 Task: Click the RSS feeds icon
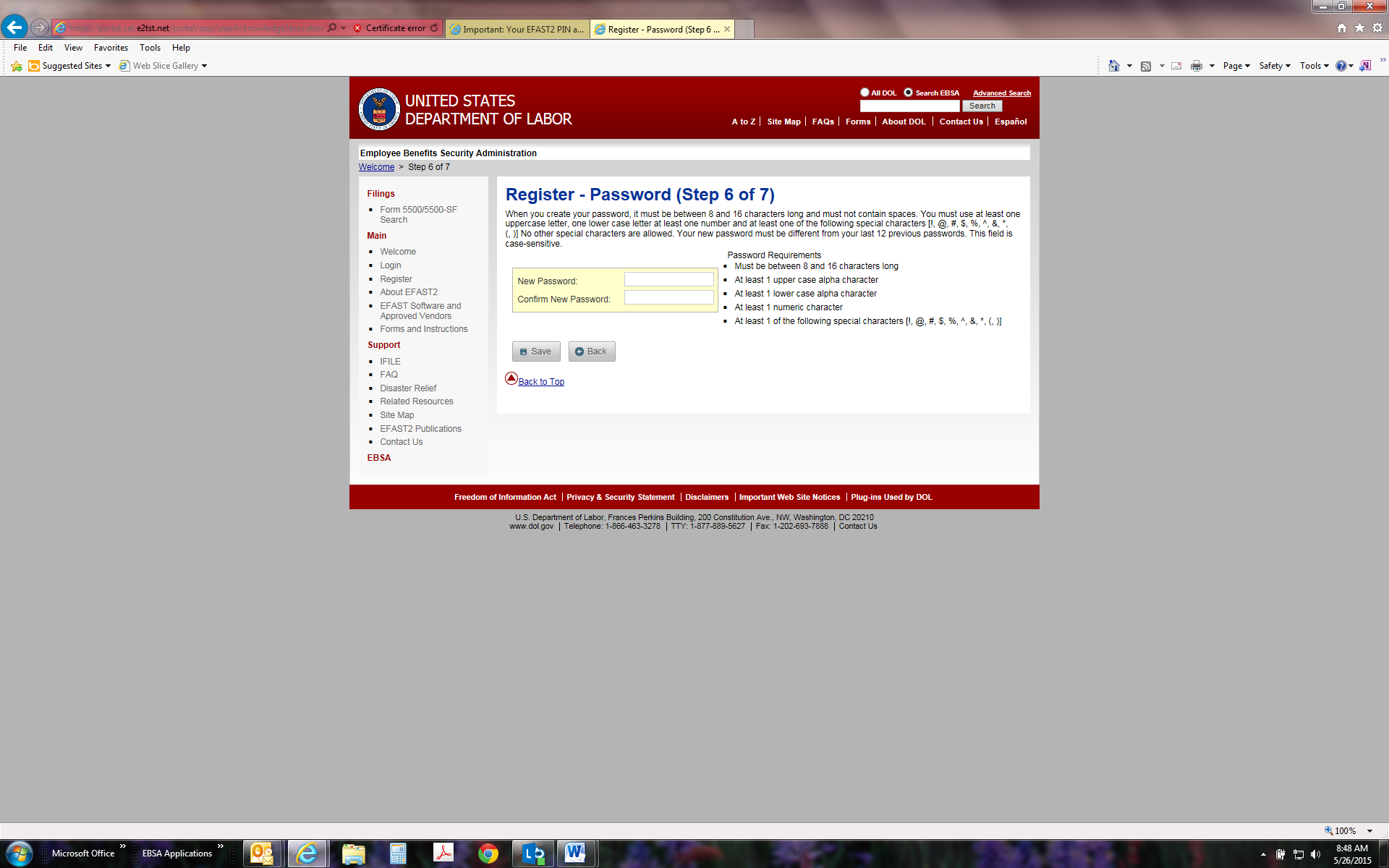(1146, 66)
